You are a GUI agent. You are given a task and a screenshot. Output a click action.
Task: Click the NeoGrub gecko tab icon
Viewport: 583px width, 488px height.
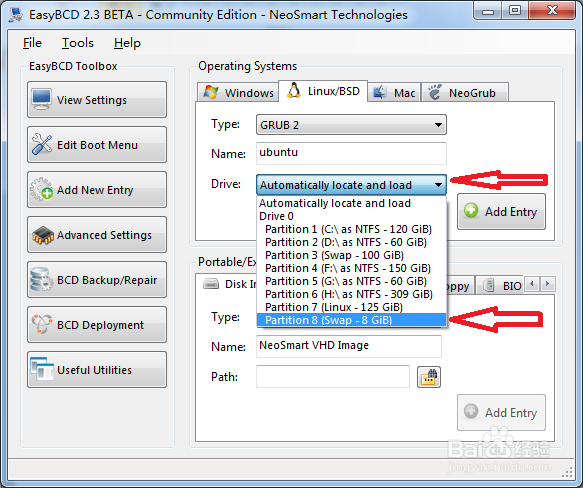434,92
